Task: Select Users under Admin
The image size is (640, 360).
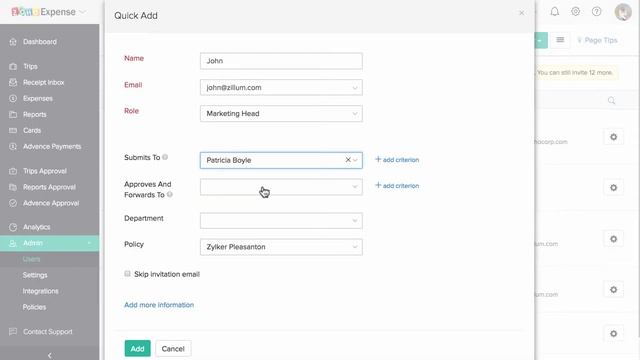Action: coord(31,259)
